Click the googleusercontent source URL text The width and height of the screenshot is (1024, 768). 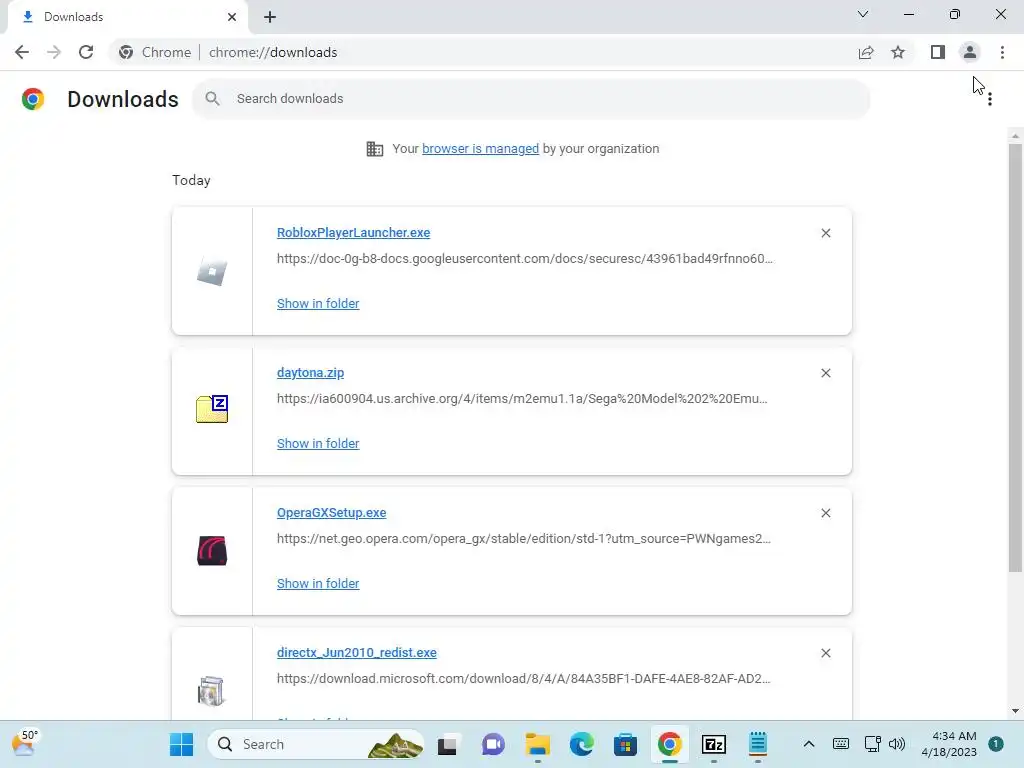pyautogui.click(x=524, y=259)
